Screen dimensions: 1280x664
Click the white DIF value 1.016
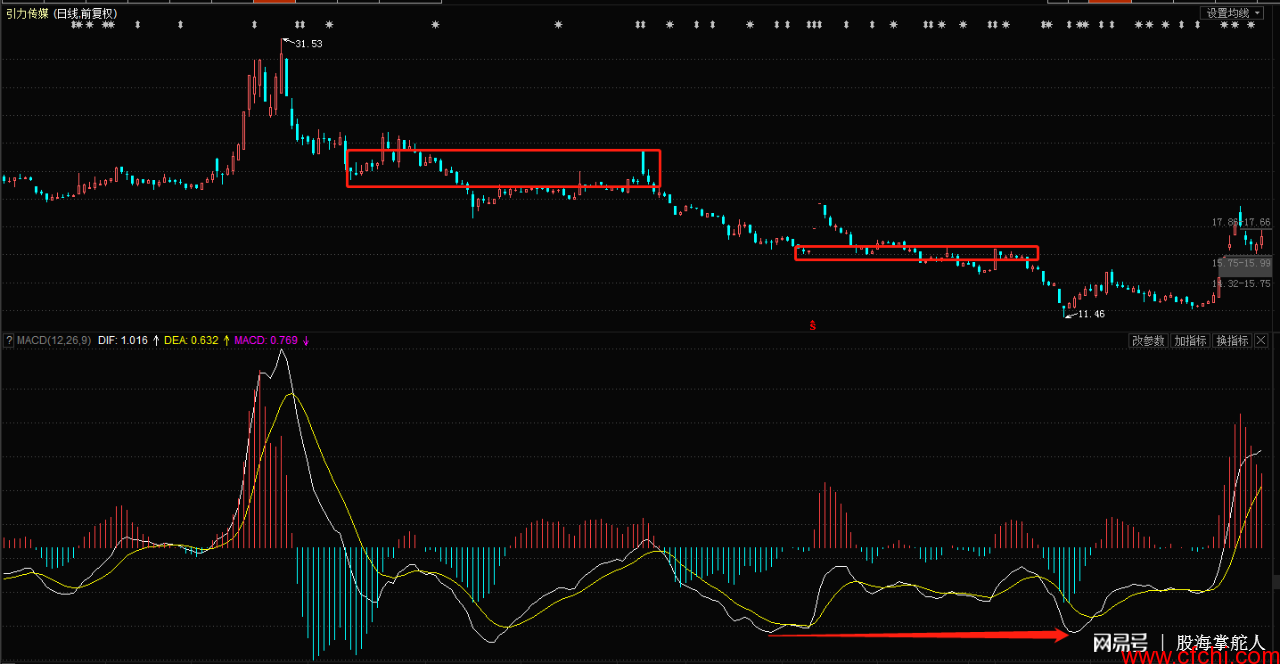tap(132, 341)
